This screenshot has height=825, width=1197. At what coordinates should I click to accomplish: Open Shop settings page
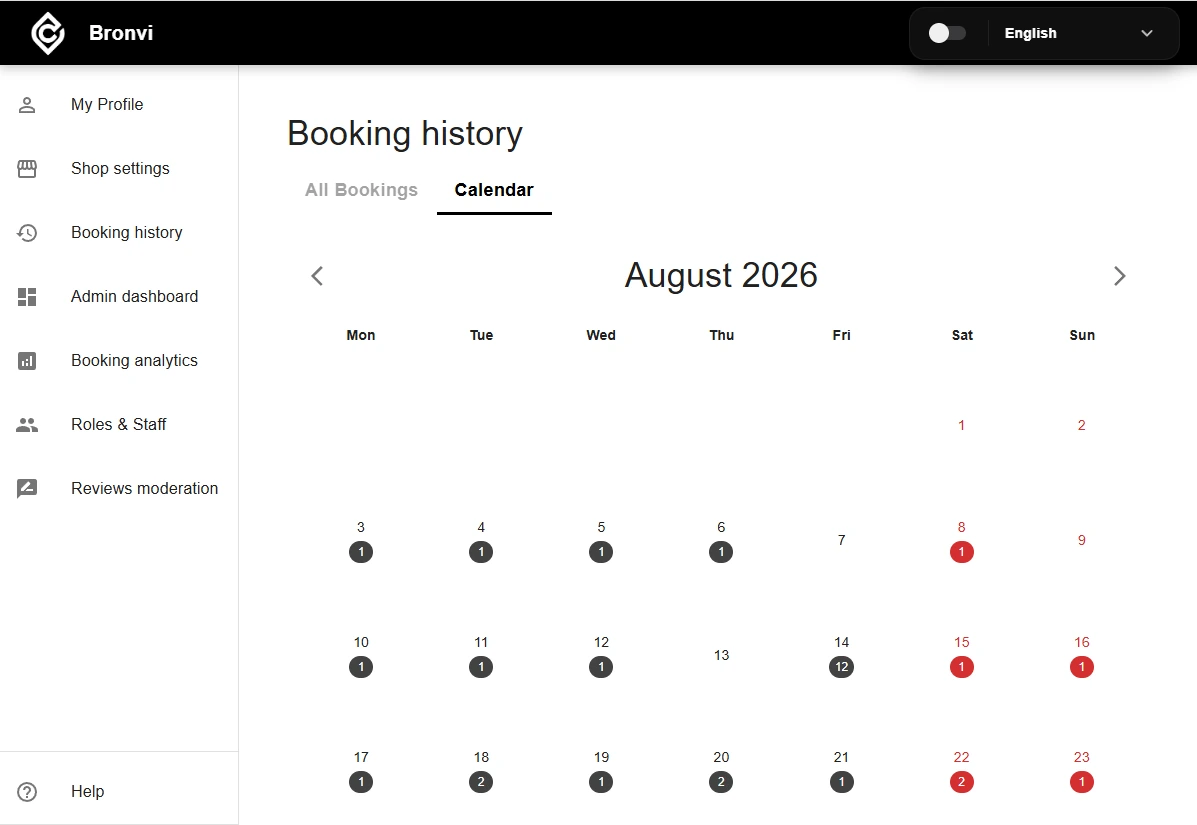(x=118, y=169)
